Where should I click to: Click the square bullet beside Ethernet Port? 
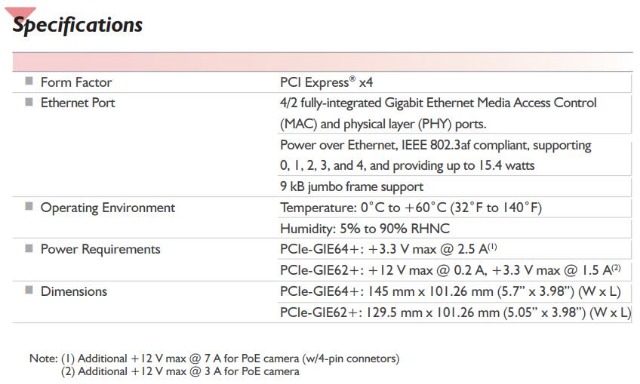pos(29,102)
